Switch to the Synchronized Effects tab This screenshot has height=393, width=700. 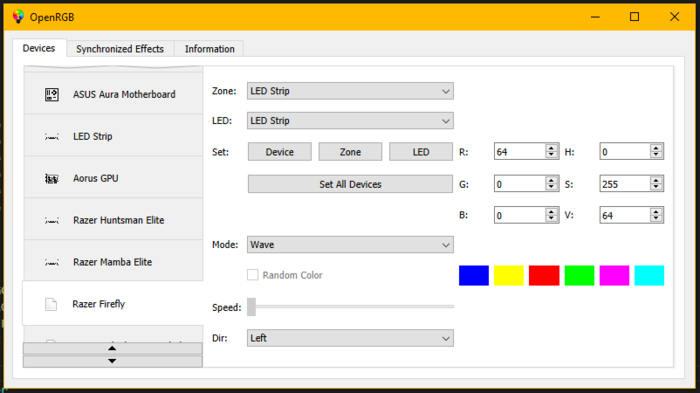pyautogui.click(x=120, y=49)
